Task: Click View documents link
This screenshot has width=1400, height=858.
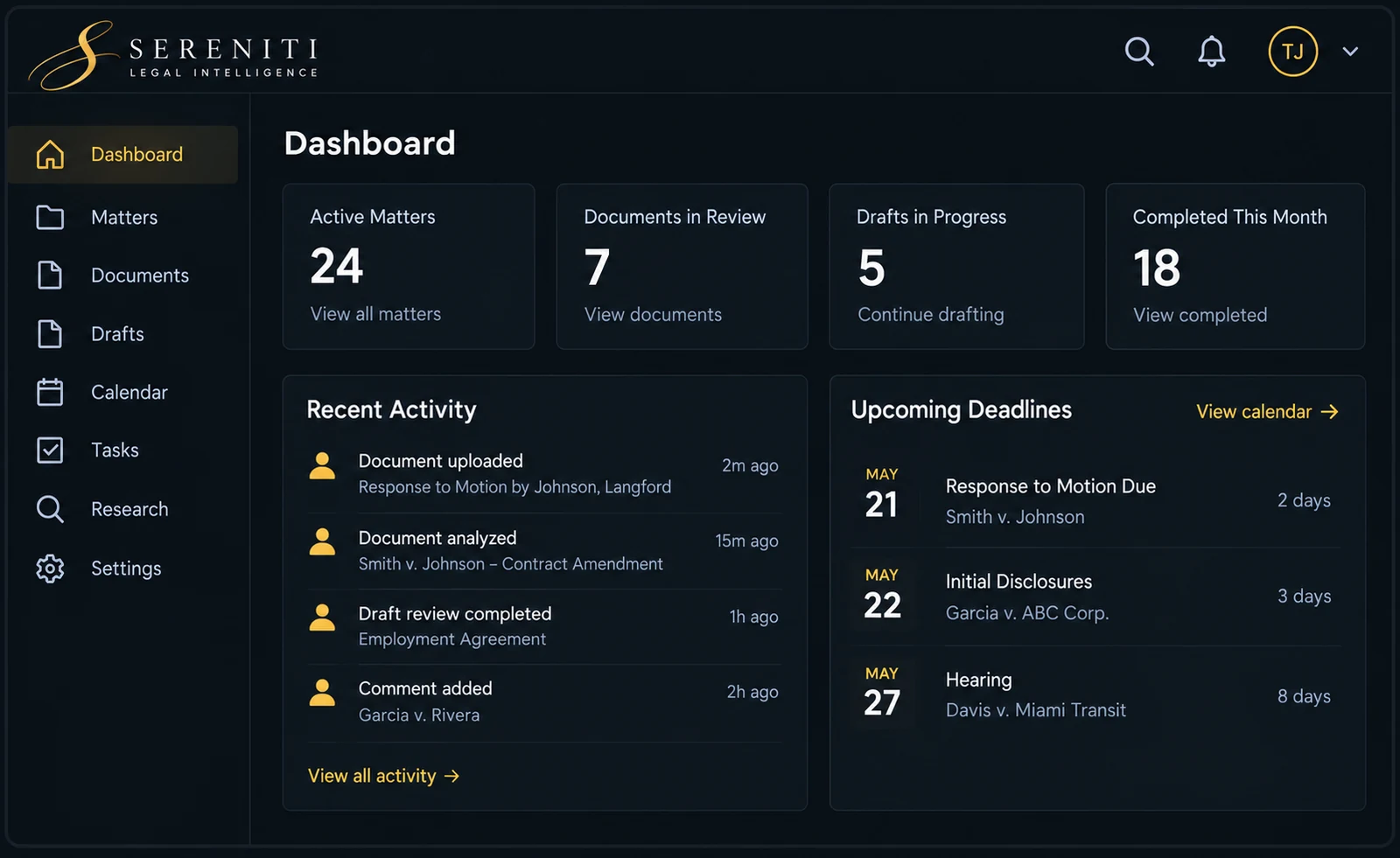Action: (653, 315)
